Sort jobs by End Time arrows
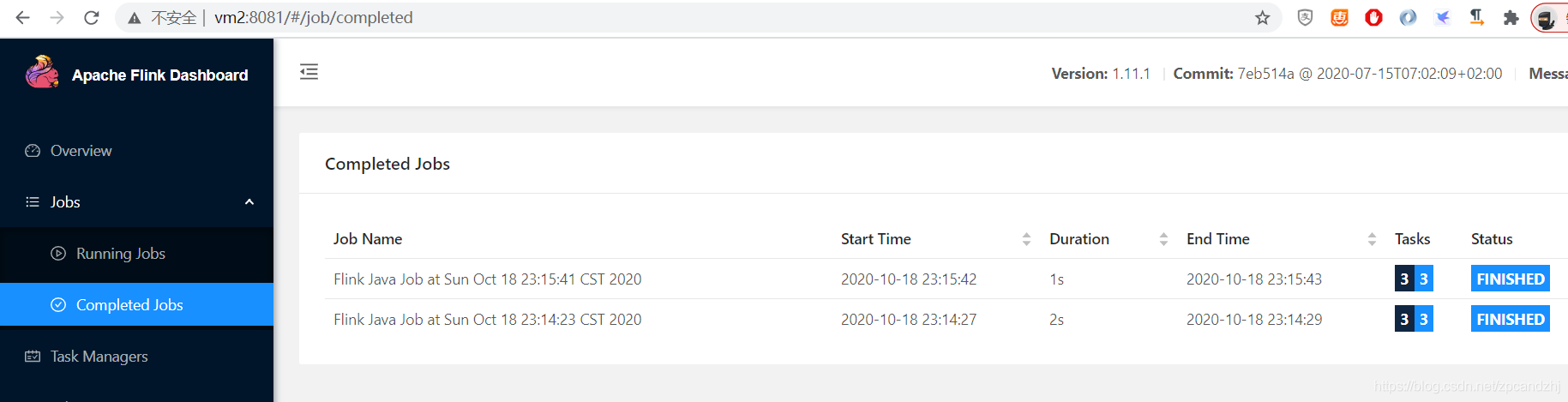The width and height of the screenshot is (1568, 402). pyautogui.click(x=1372, y=239)
